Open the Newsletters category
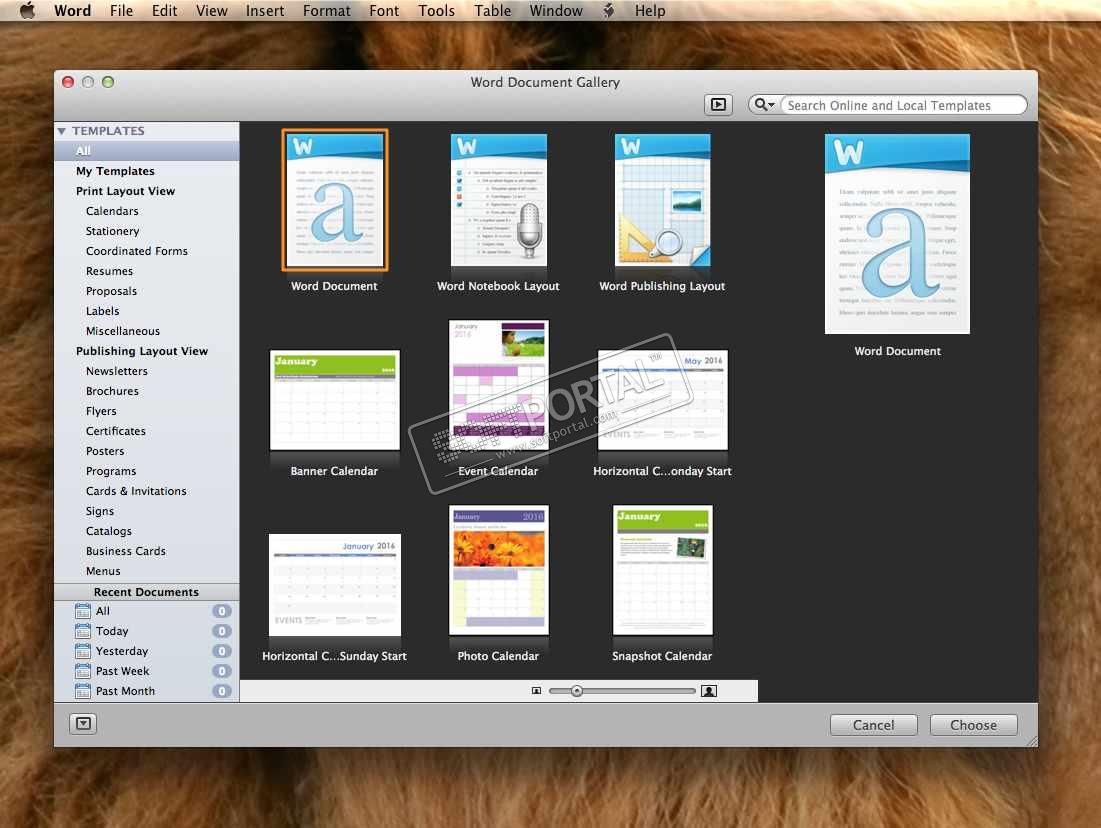 (x=117, y=371)
